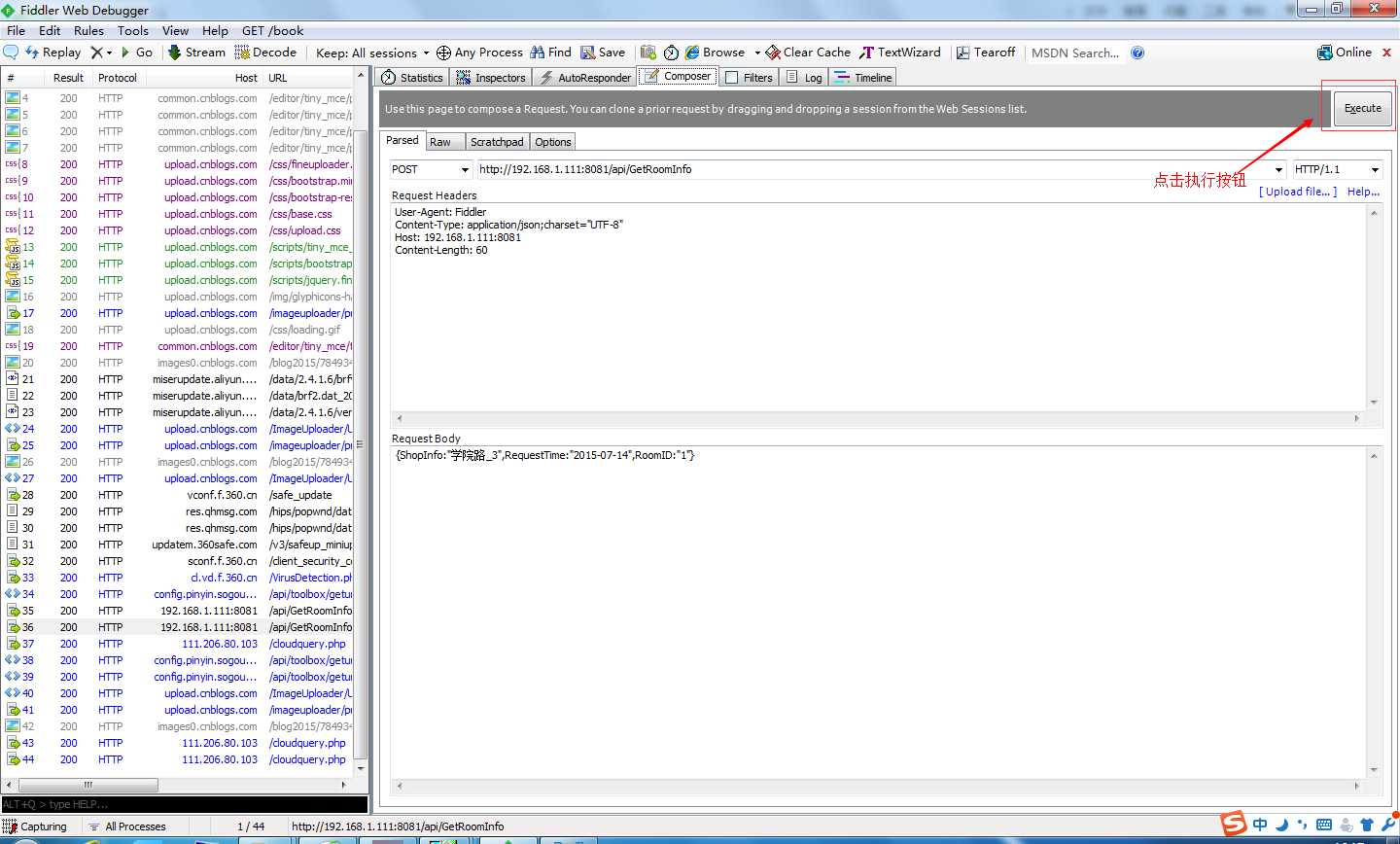The image size is (1400, 844).
Task: Toggle Decode in the toolbar
Action: pos(265,53)
